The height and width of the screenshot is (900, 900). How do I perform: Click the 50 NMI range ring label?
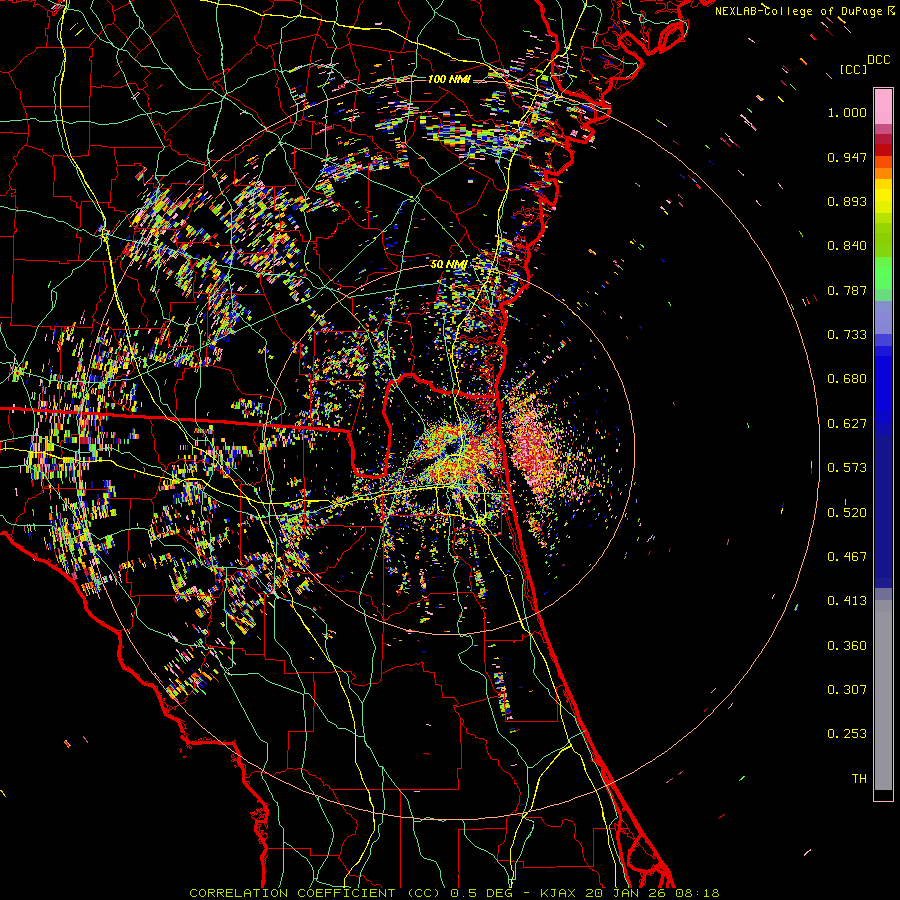449,265
